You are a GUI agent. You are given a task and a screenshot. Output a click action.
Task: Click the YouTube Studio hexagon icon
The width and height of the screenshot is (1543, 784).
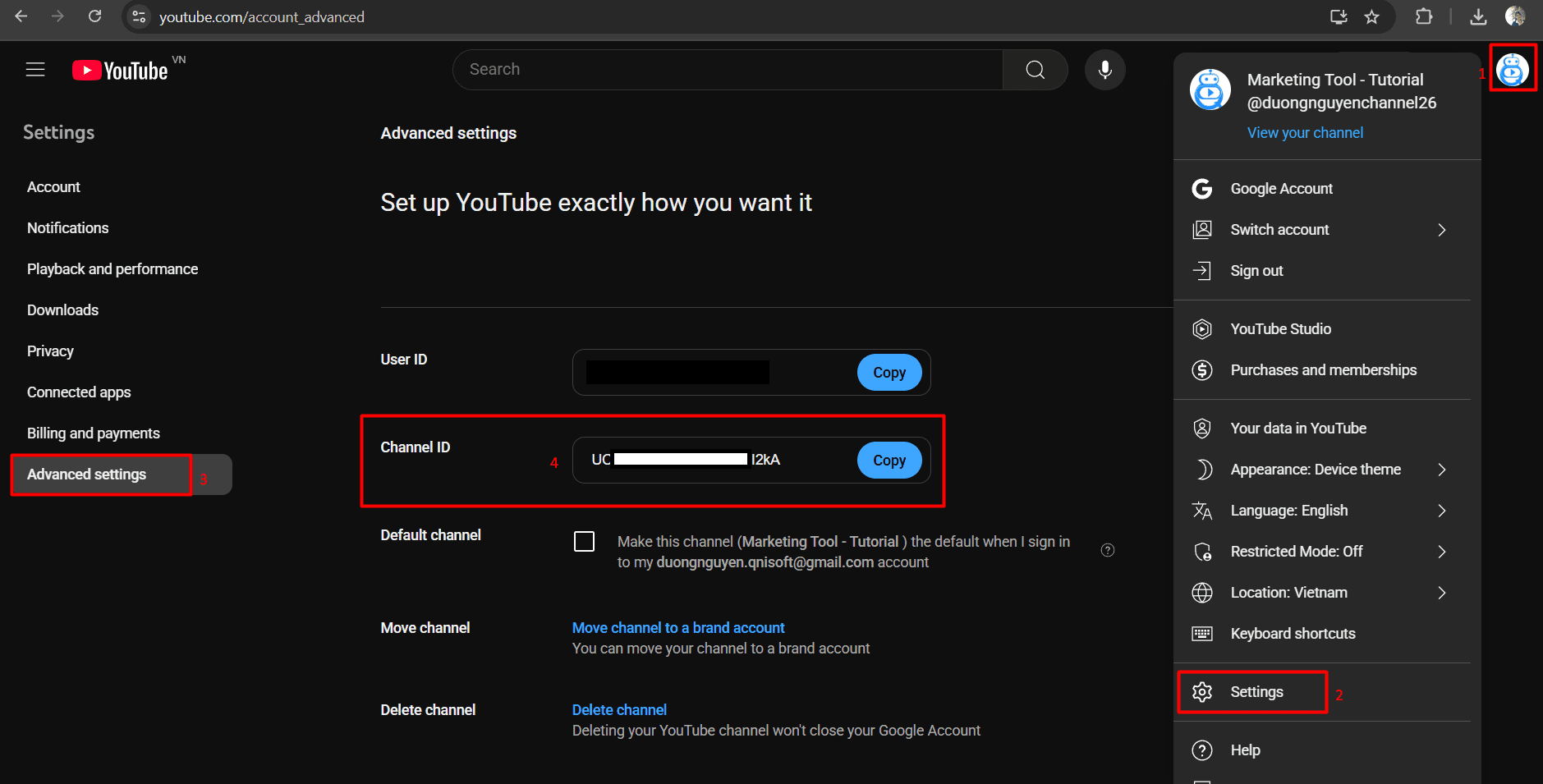coord(1202,329)
